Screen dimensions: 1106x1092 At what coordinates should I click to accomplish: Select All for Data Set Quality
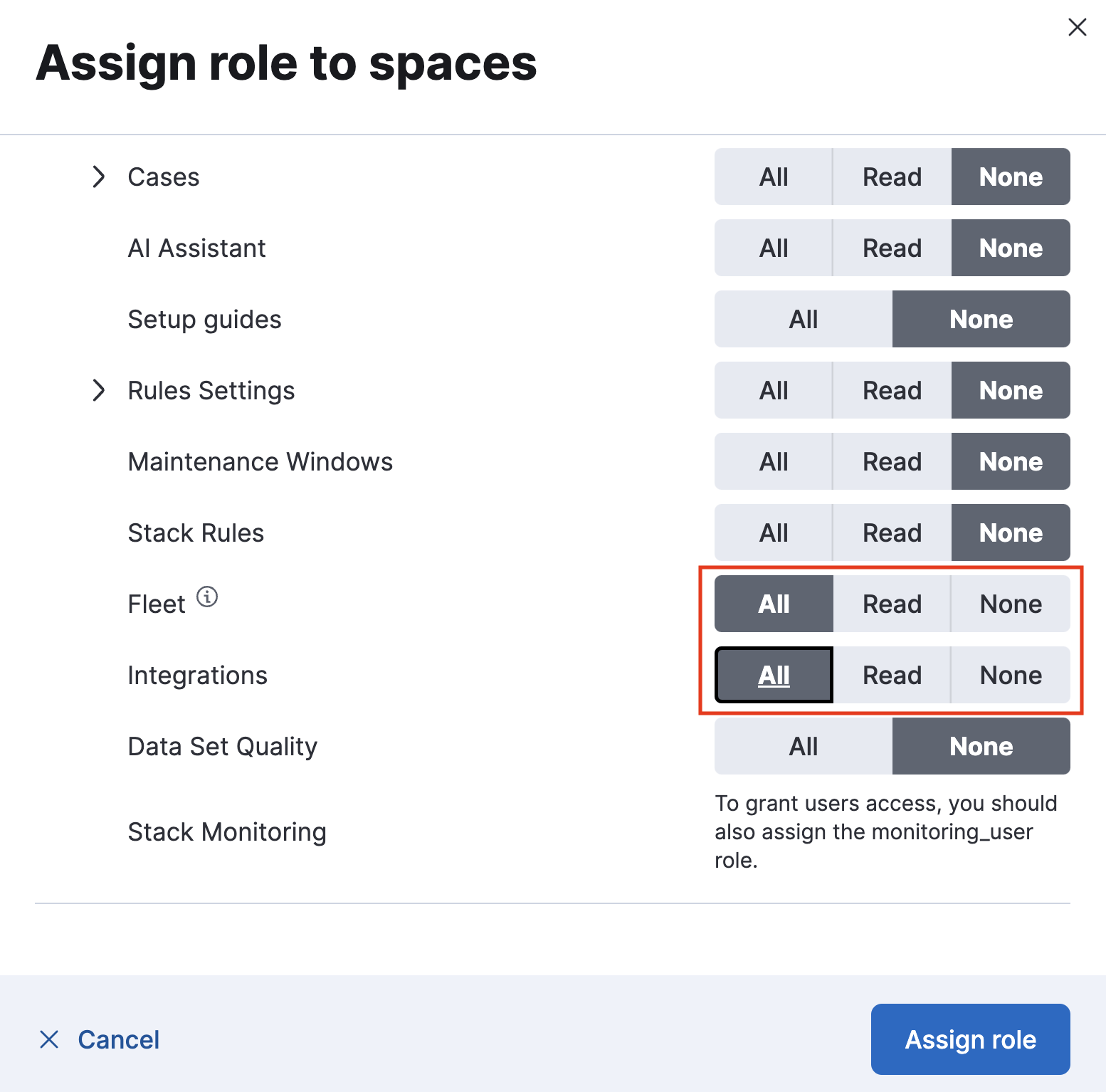(x=803, y=746)
